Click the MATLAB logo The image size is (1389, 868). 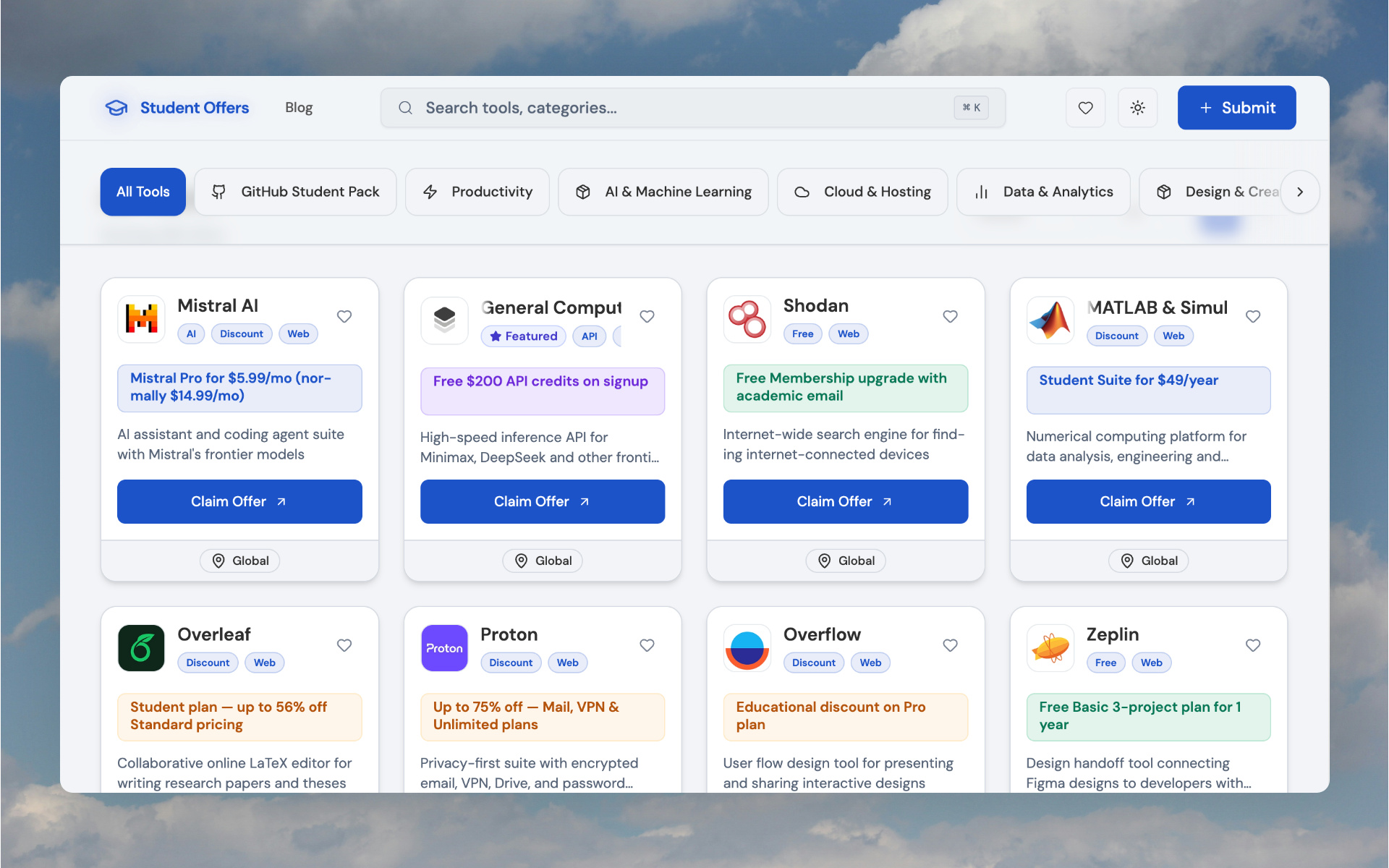point(1050,319)
